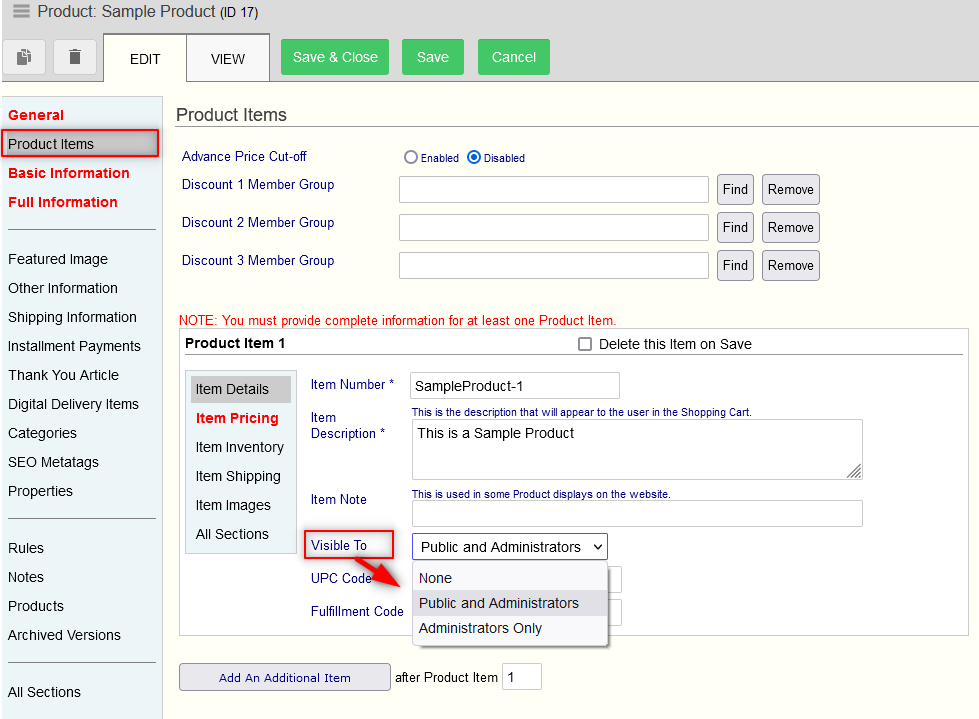
Task: Choose None in Visible To list
Action: pos(510,578)
